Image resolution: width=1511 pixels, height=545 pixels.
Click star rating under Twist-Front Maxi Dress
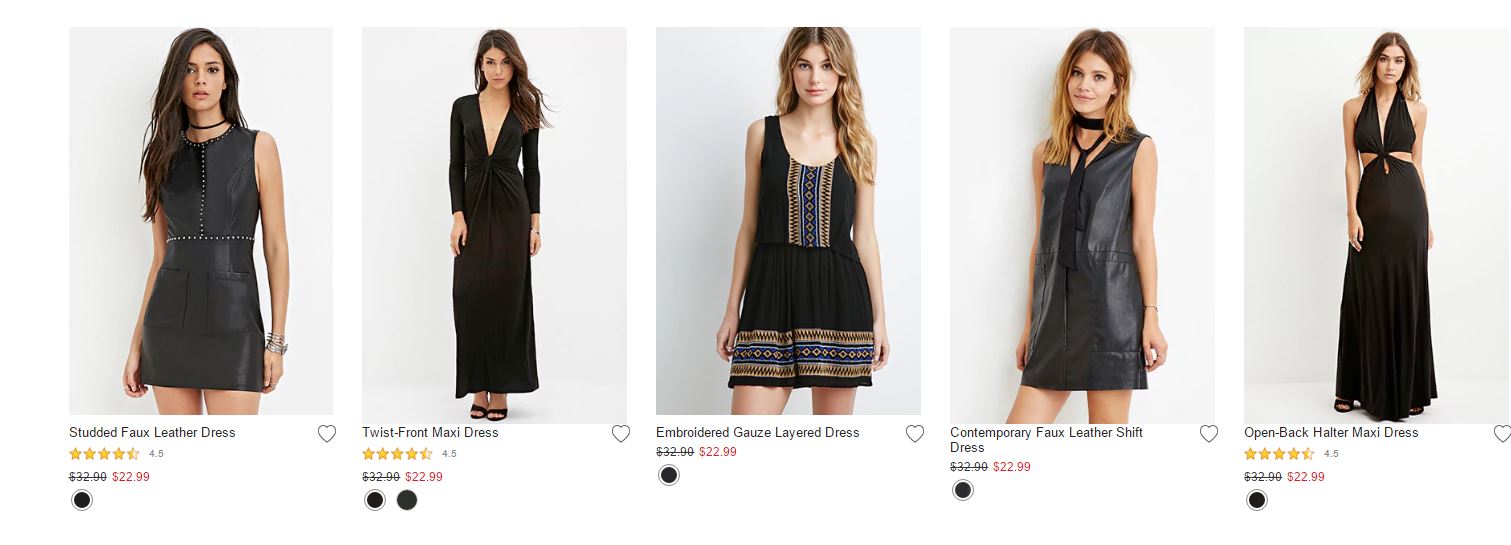tap(398, 454)
